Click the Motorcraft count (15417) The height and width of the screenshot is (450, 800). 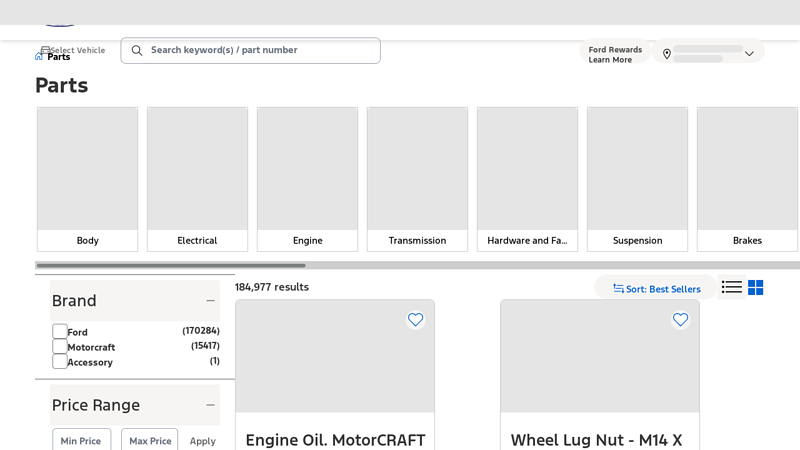[206, 346]
